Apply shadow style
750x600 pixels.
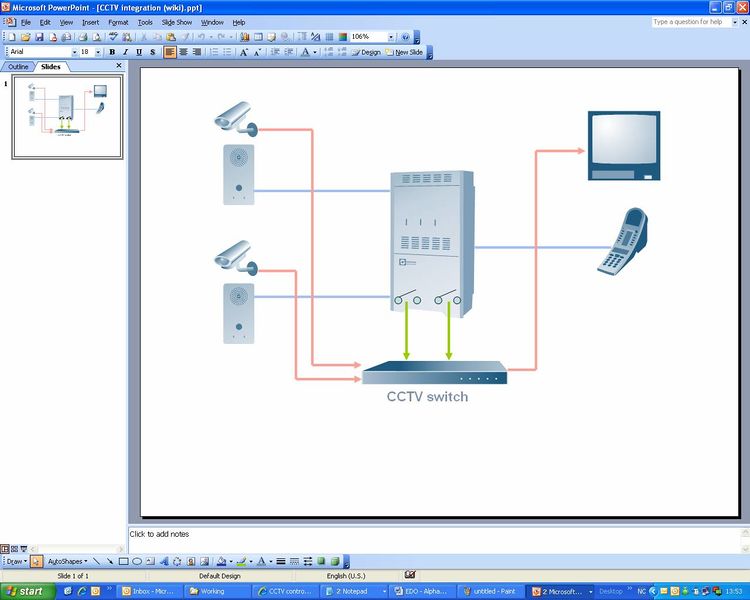click(x=321, y=561)
